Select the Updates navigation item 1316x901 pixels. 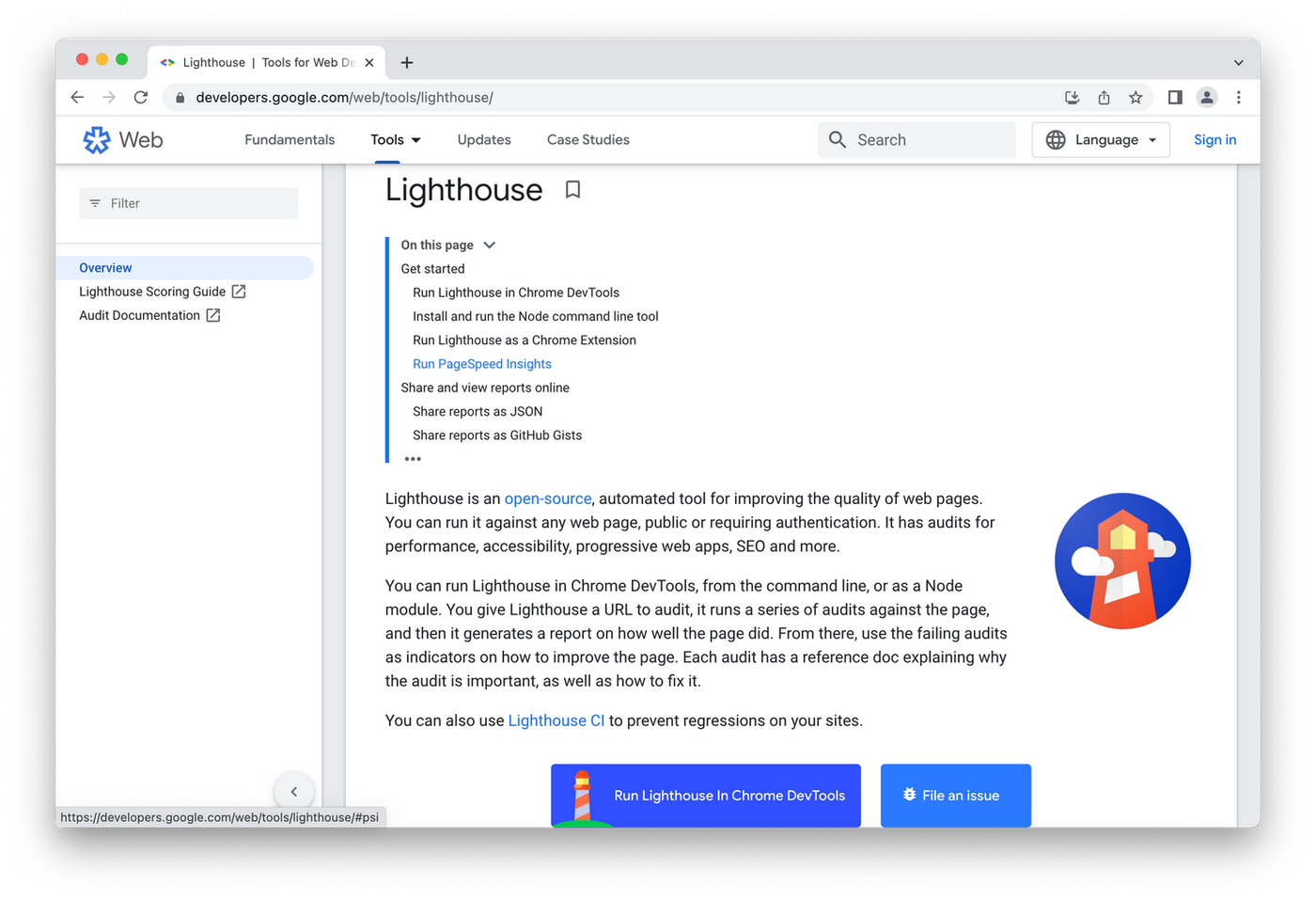pos(483,139)
